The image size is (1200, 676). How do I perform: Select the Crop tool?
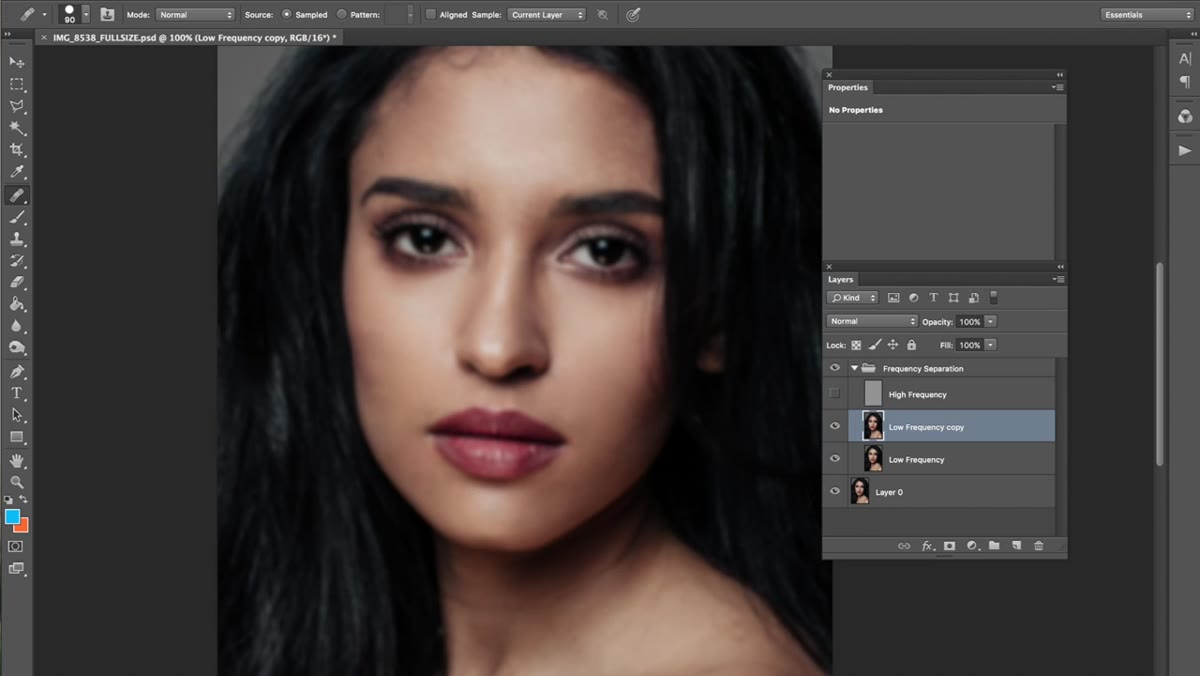pyautogui.click(x=17, y=151)
